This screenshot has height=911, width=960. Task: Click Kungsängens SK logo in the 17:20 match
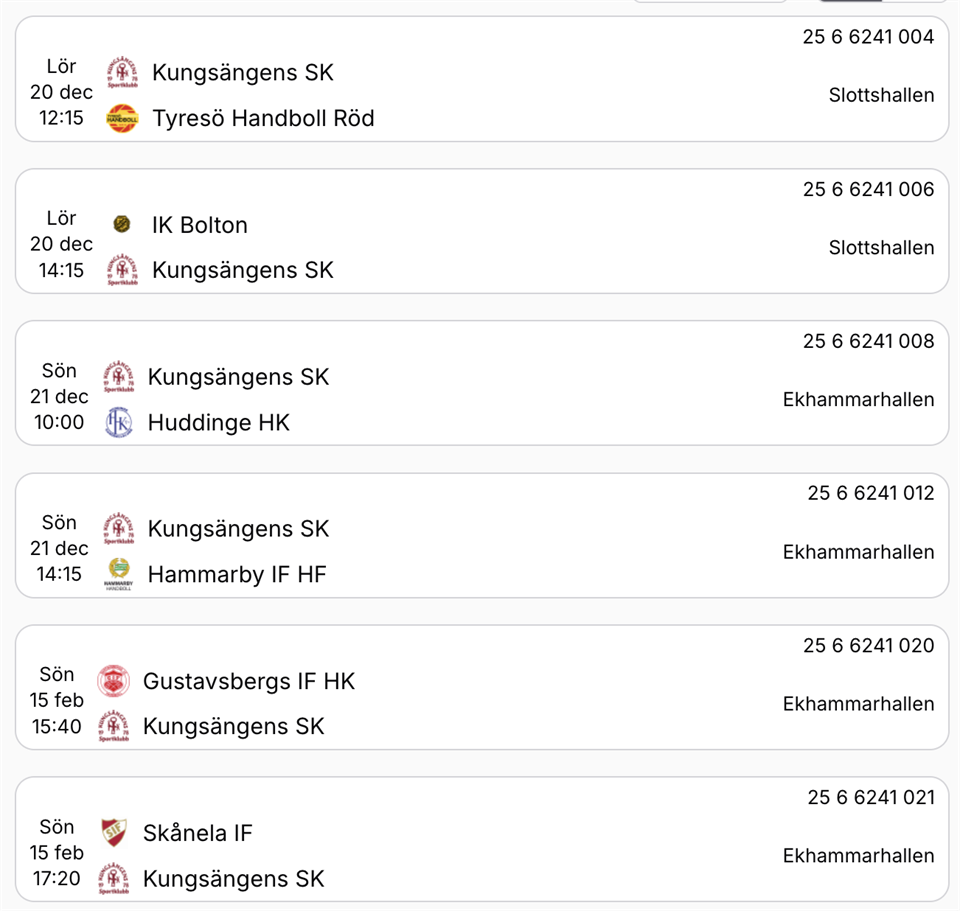(113, 879)
